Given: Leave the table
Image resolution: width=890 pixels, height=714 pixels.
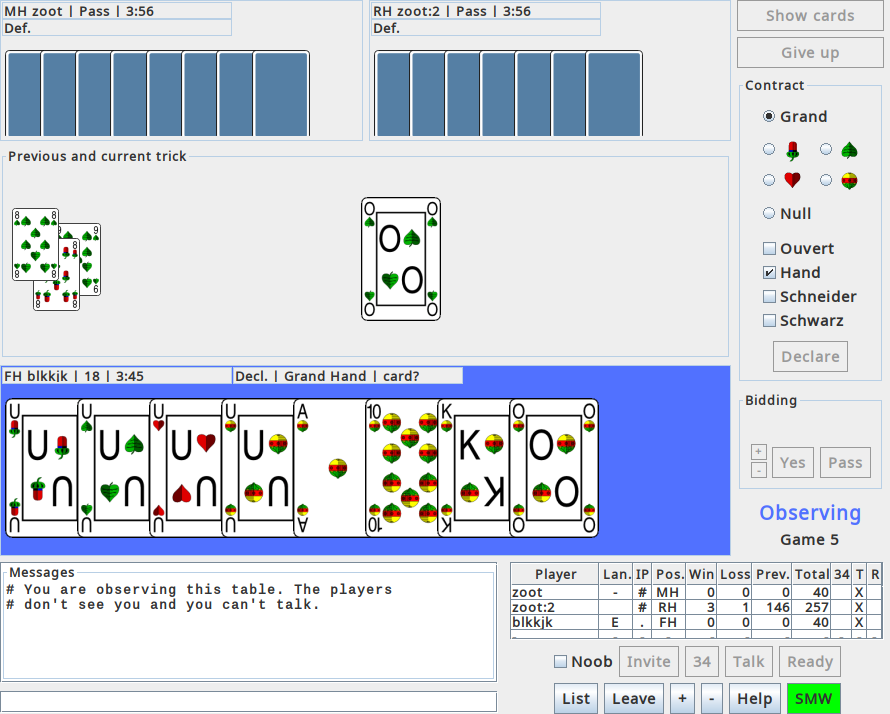Looking at the screenshot, I should pyautogui.click(x=633, y=699).
